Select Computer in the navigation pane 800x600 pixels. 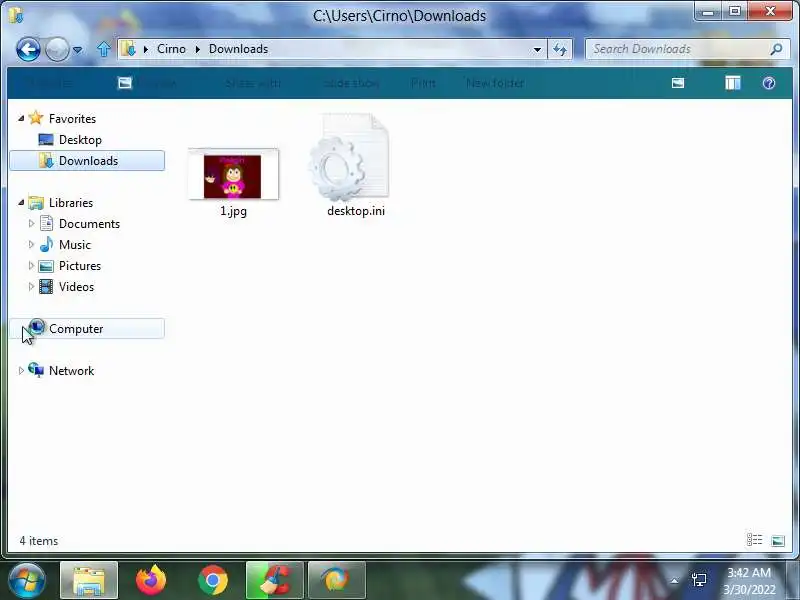[x=87, y=329]
